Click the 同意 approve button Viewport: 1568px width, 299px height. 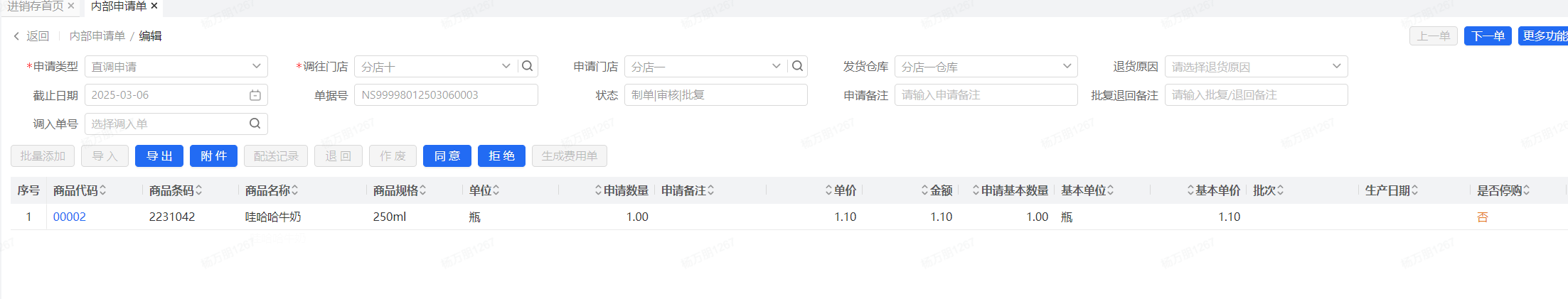[447, 156]
